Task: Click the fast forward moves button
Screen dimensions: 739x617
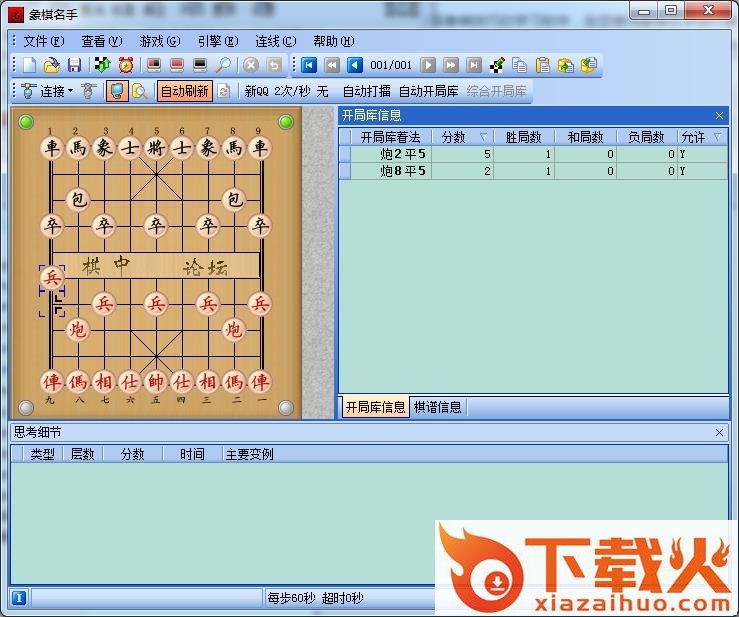Action: point(451,65)
